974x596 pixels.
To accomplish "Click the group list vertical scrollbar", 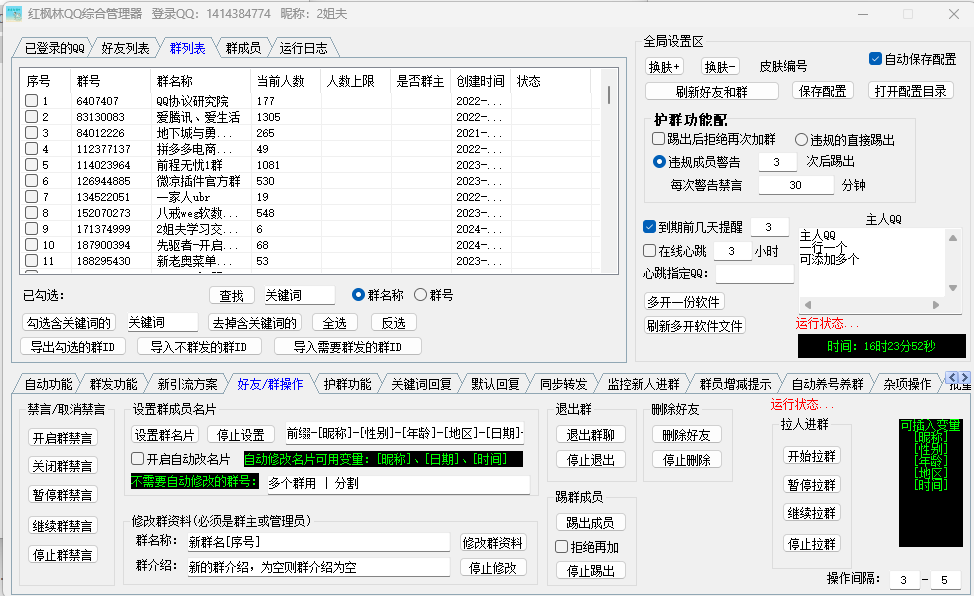I will tap(609, 180).
